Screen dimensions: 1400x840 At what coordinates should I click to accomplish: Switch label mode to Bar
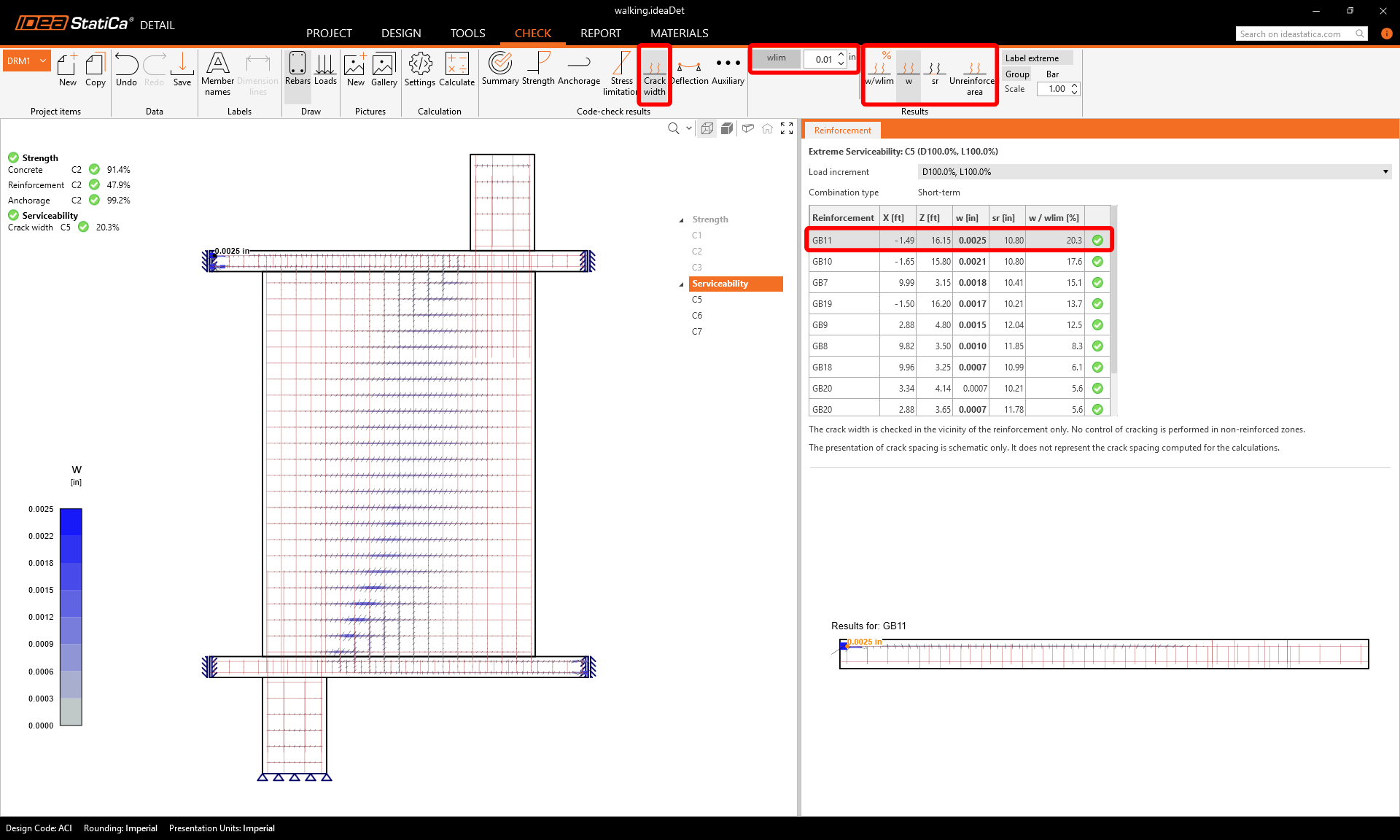(1052, 74)
